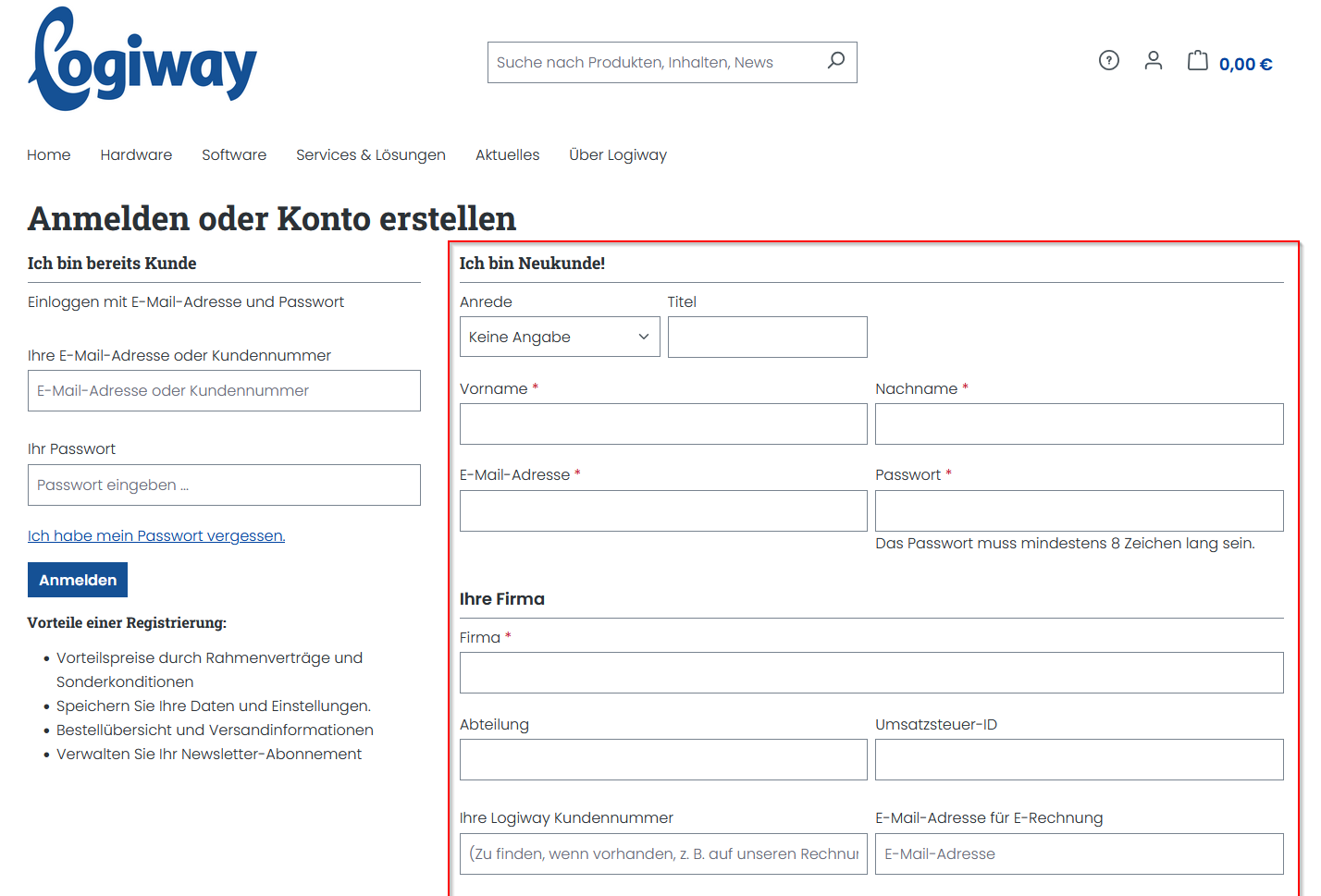Click the search magnifier icon
1321x896 pixels.
(x=835, y=61)
